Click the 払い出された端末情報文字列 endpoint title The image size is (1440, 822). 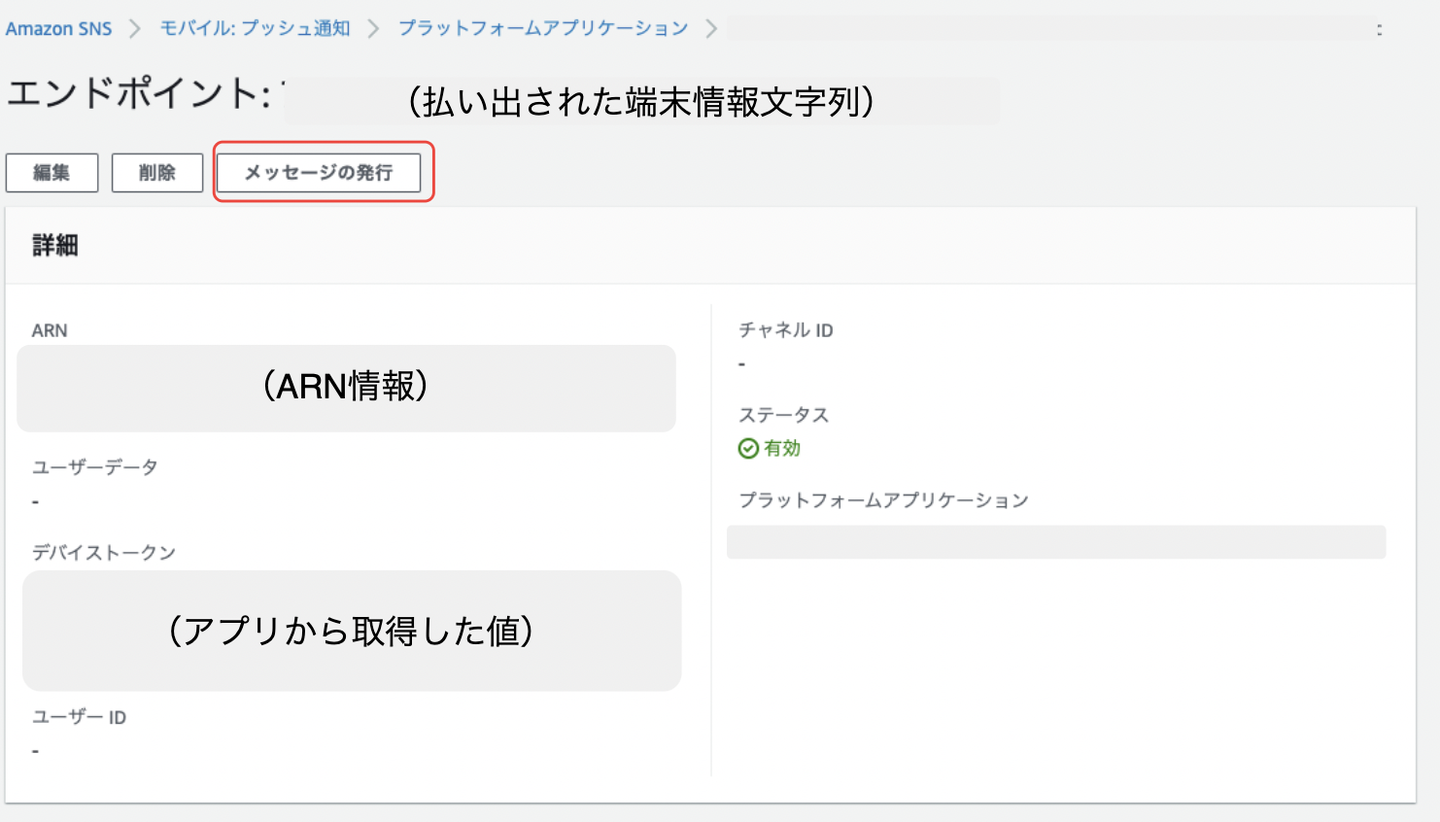[641, 102]
